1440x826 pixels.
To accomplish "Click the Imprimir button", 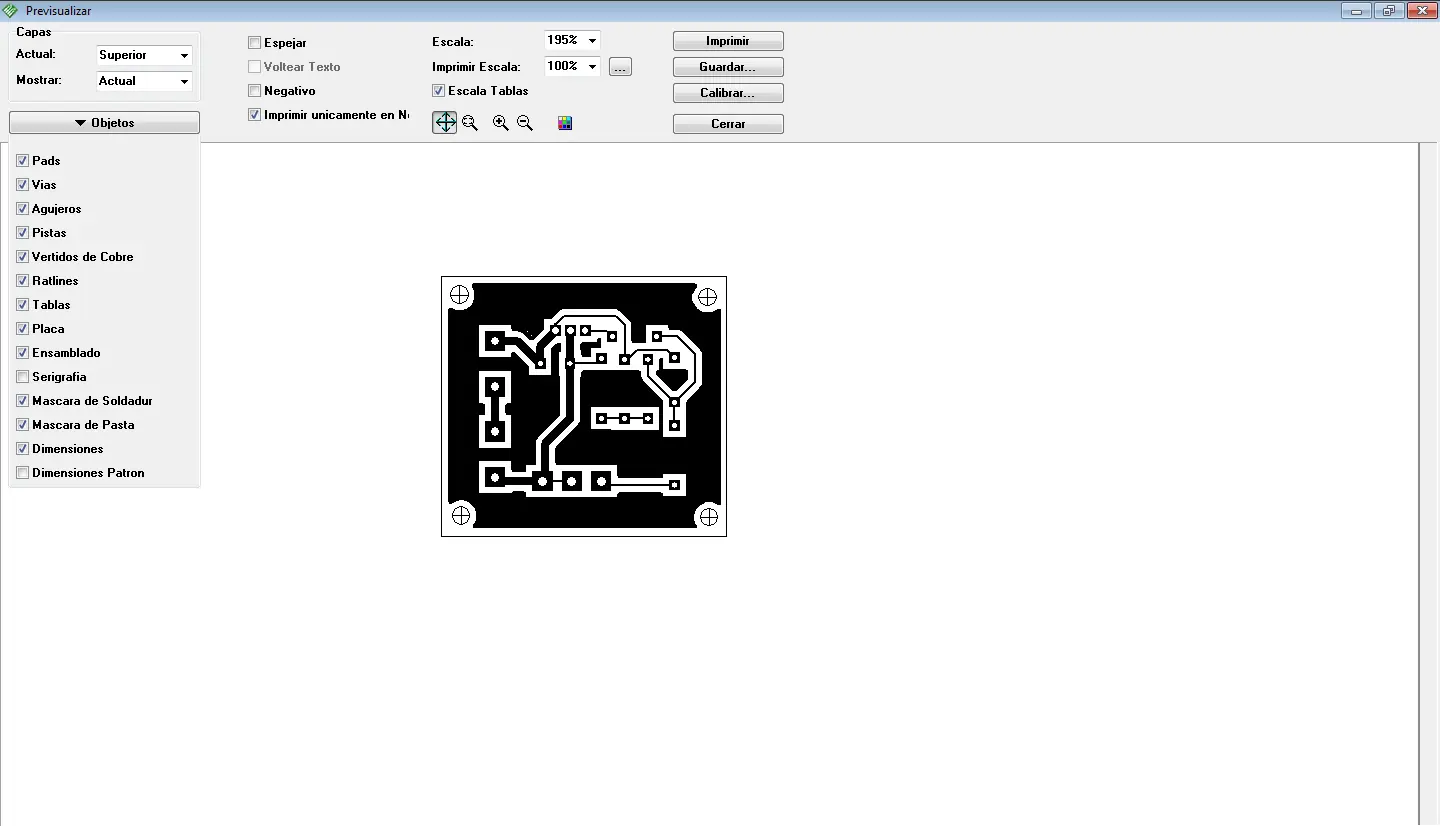I will (728, 41).
